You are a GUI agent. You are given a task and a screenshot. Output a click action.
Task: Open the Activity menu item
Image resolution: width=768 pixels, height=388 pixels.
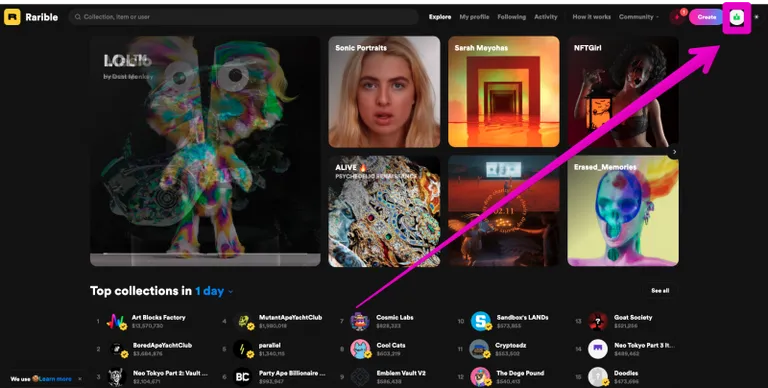click(x=546, y=17)
